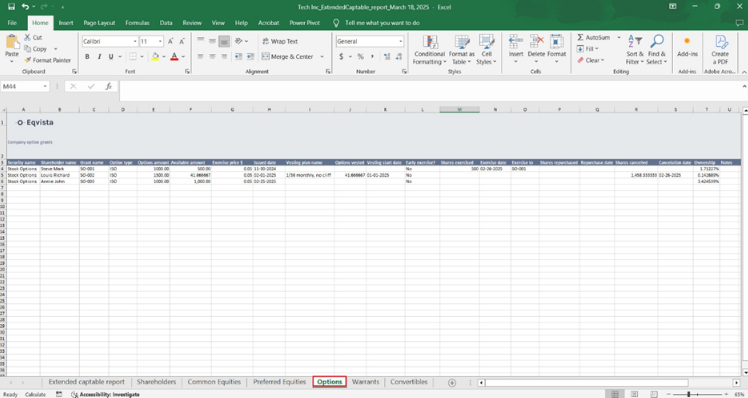Activate Format Painter
Viewport: 748px width, 398px height.
[x=48, y=60]
